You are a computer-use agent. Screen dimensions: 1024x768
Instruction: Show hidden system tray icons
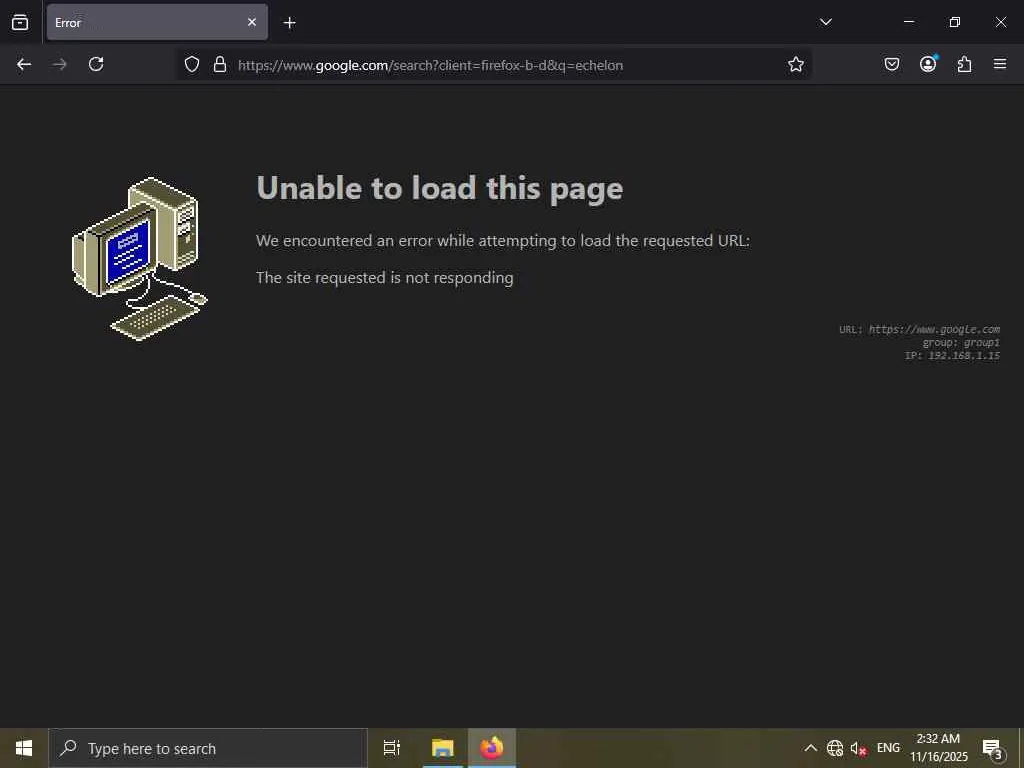coord(810,748)
